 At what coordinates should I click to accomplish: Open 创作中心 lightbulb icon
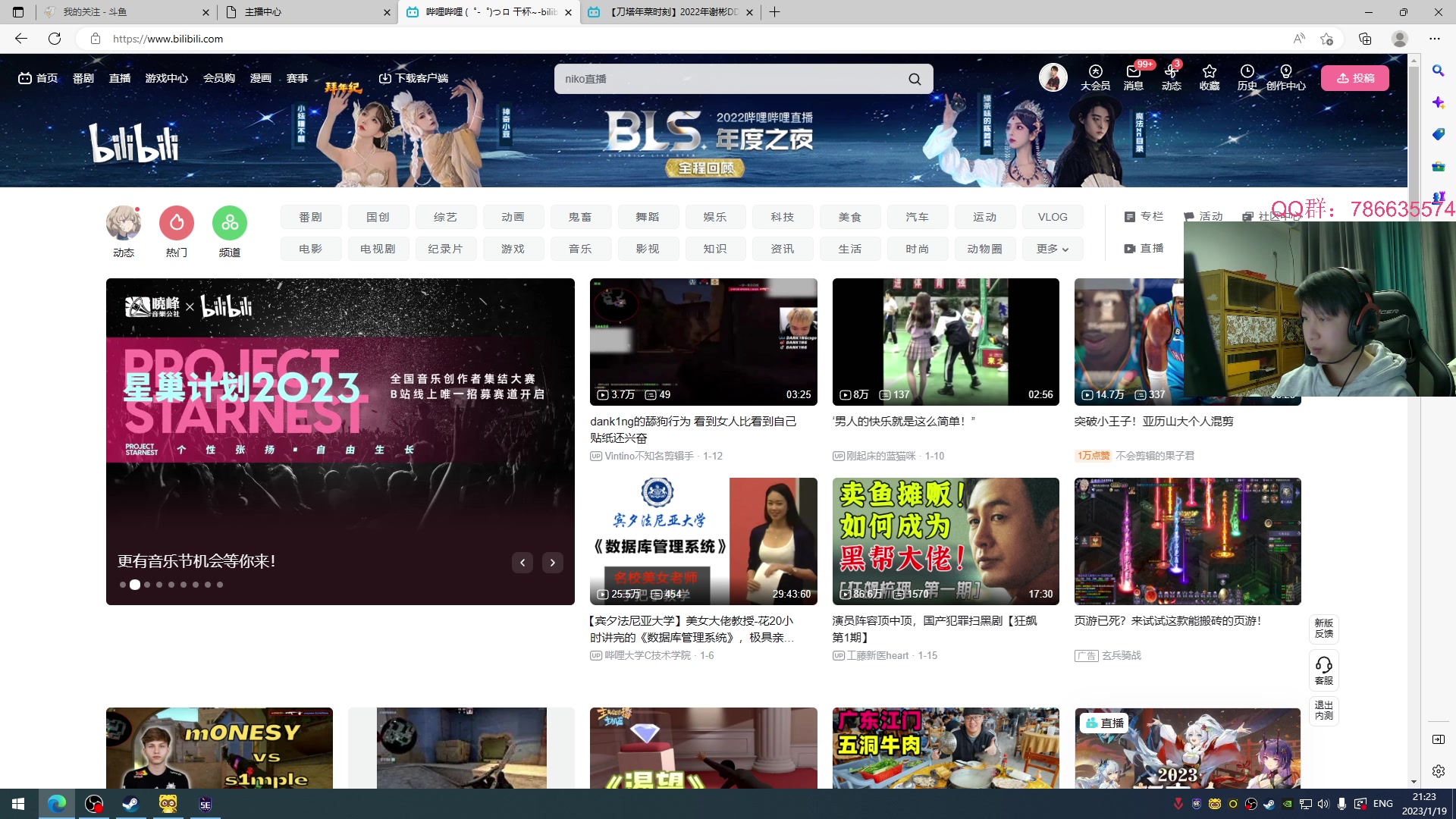[1285, 77]
